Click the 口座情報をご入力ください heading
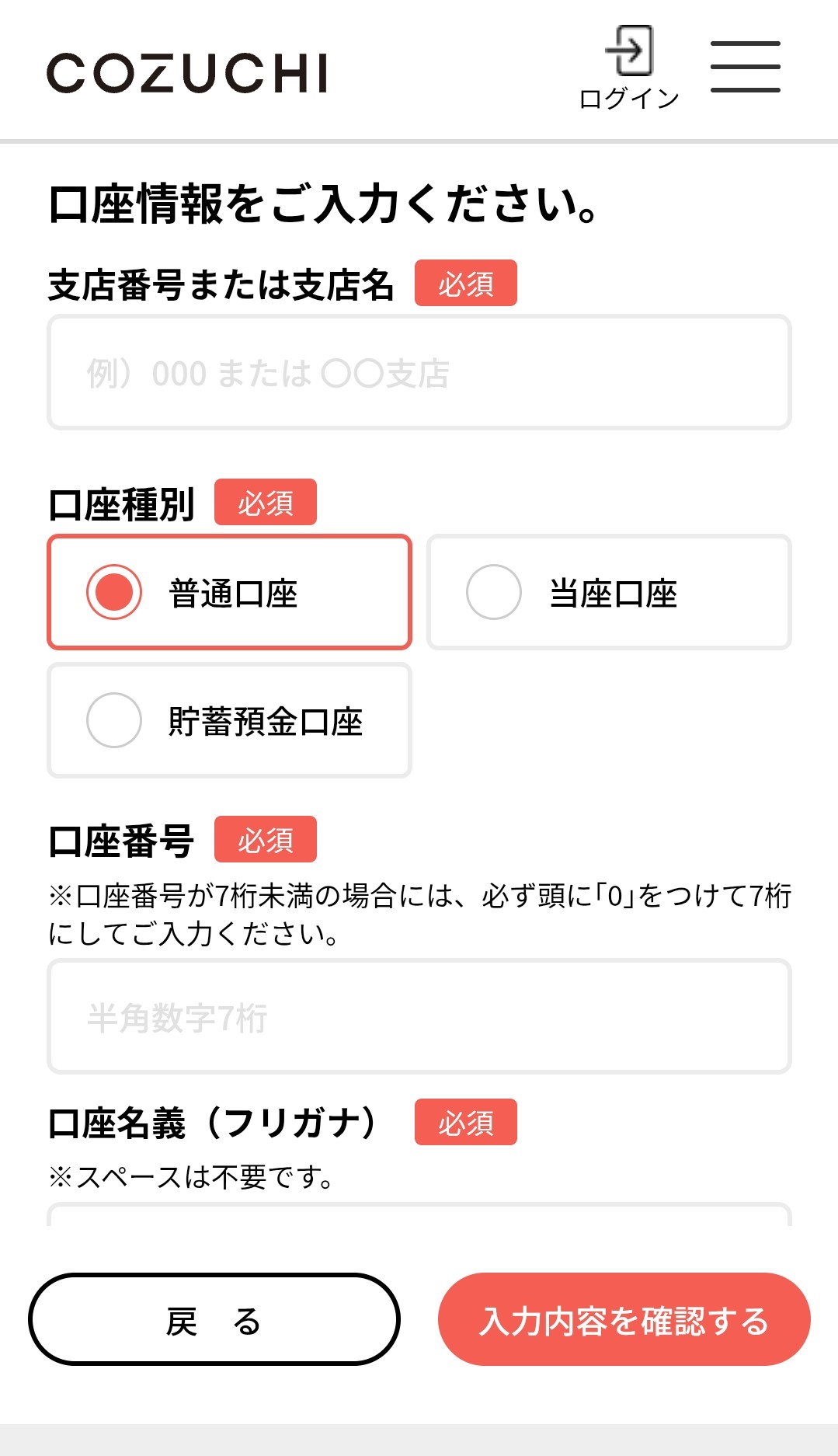Screen dimensions: 838x1456 [x=324, y=204]
